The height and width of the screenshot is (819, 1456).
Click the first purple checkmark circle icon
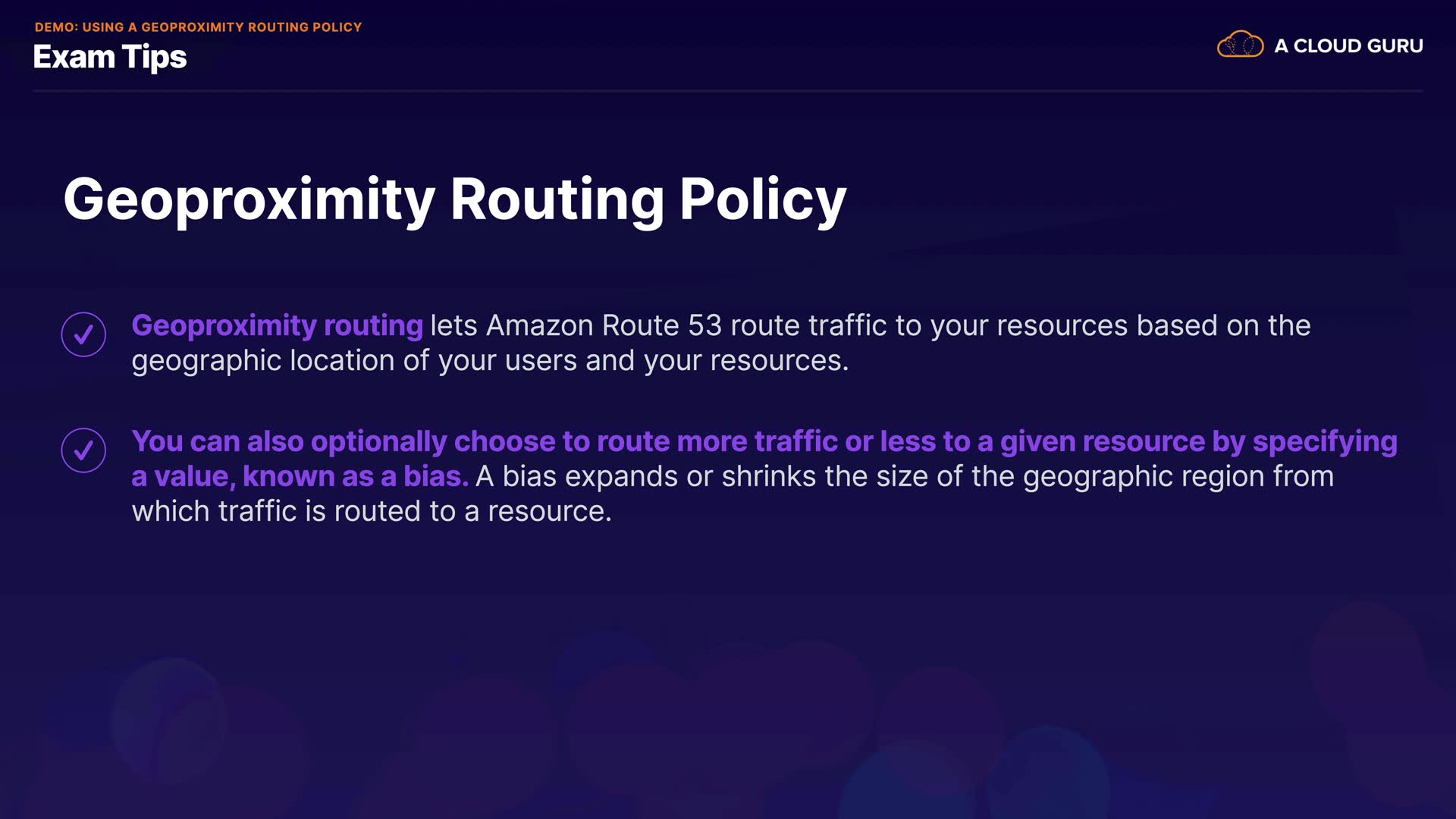point(83,334)
